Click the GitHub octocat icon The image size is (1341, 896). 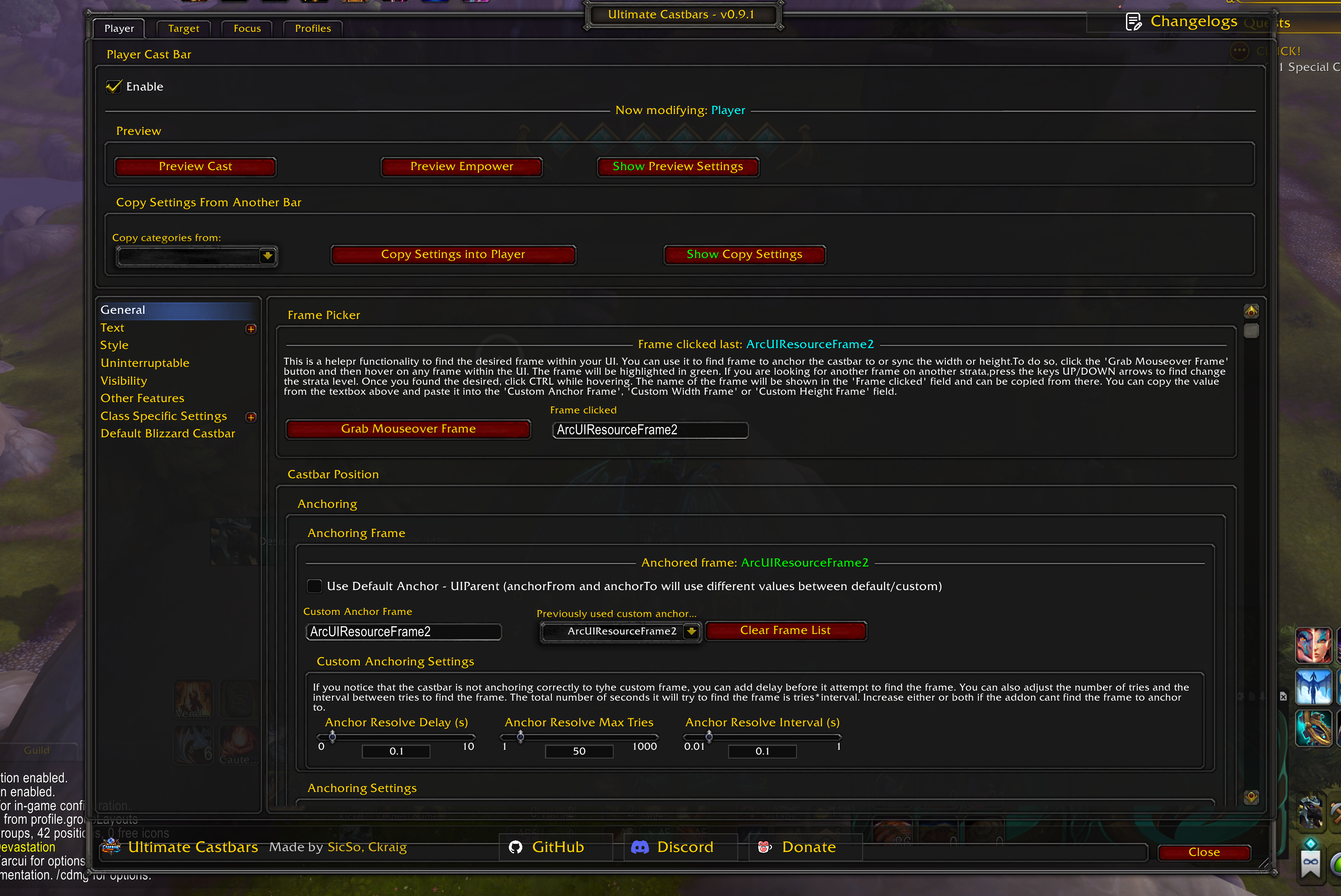pyautogui.click(x=515, y=847)
